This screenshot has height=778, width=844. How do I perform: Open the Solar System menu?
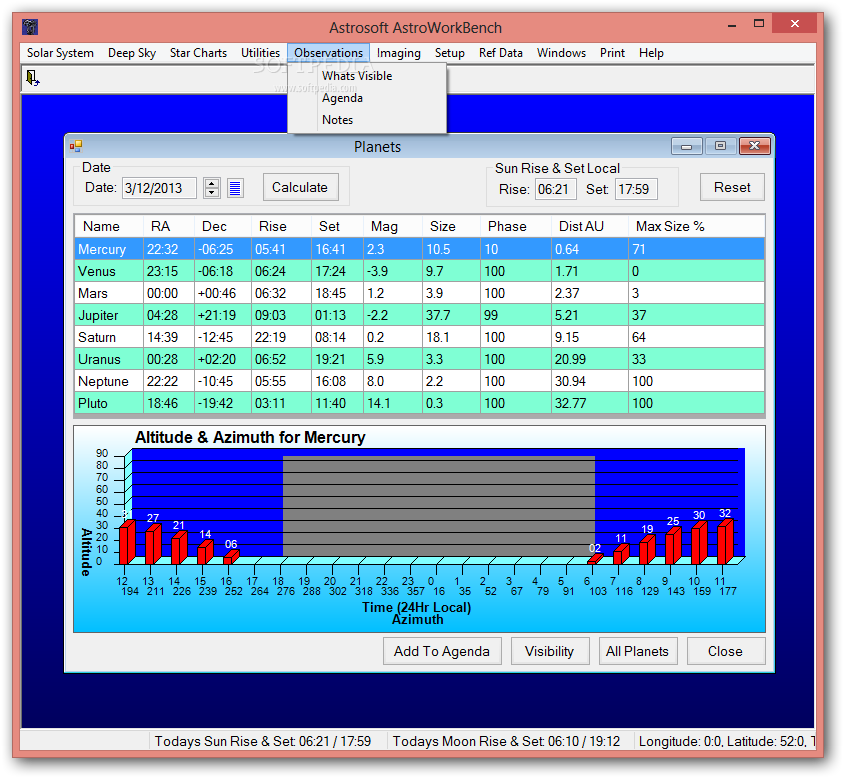click(60, 53)
